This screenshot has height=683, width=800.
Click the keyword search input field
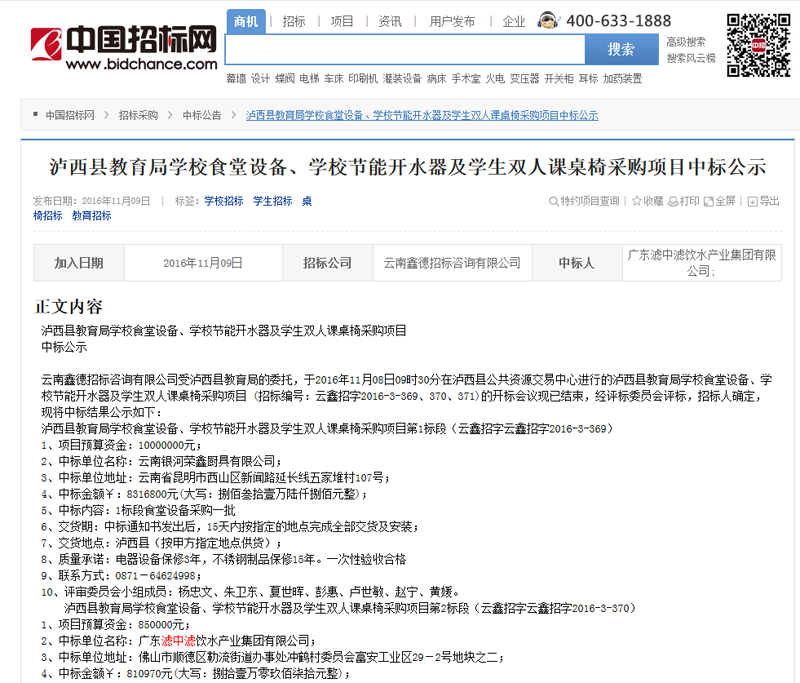pos(400,48)
